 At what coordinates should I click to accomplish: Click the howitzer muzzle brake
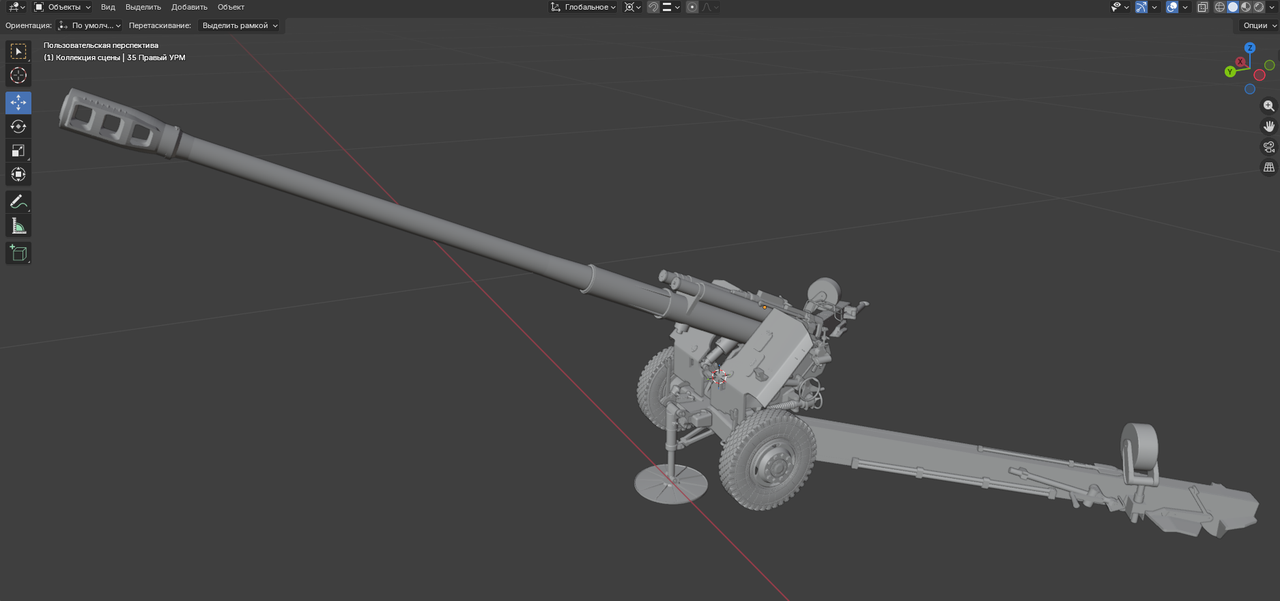[x=118, y=122]
